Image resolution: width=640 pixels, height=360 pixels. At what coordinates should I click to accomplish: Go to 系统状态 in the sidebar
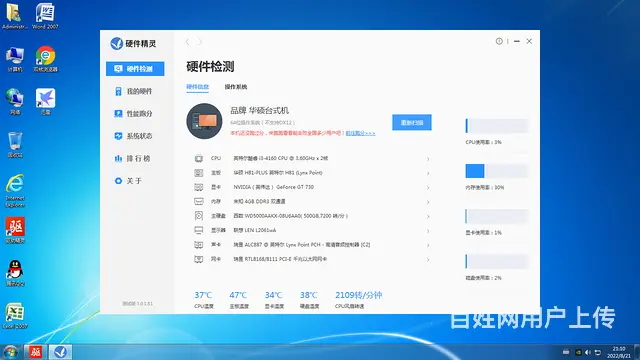133,136
